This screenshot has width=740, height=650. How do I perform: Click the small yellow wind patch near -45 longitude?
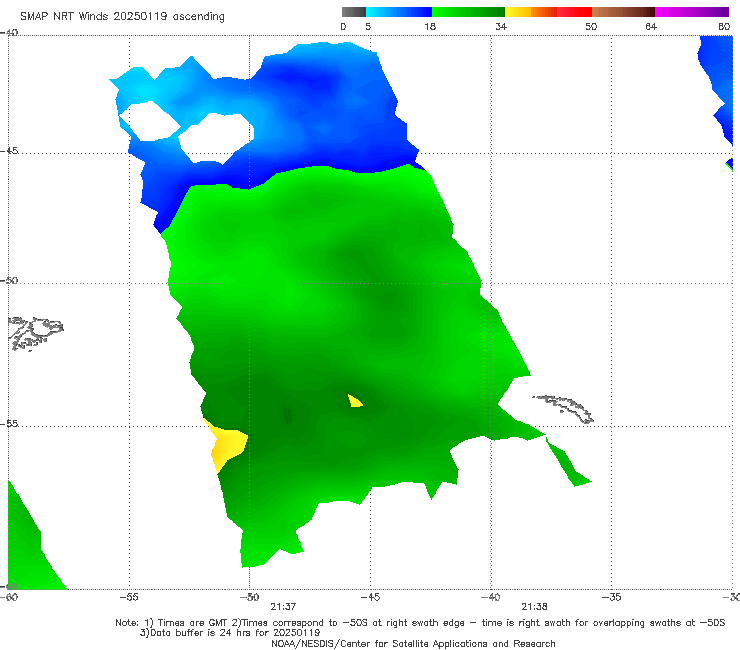coord(354,401)
